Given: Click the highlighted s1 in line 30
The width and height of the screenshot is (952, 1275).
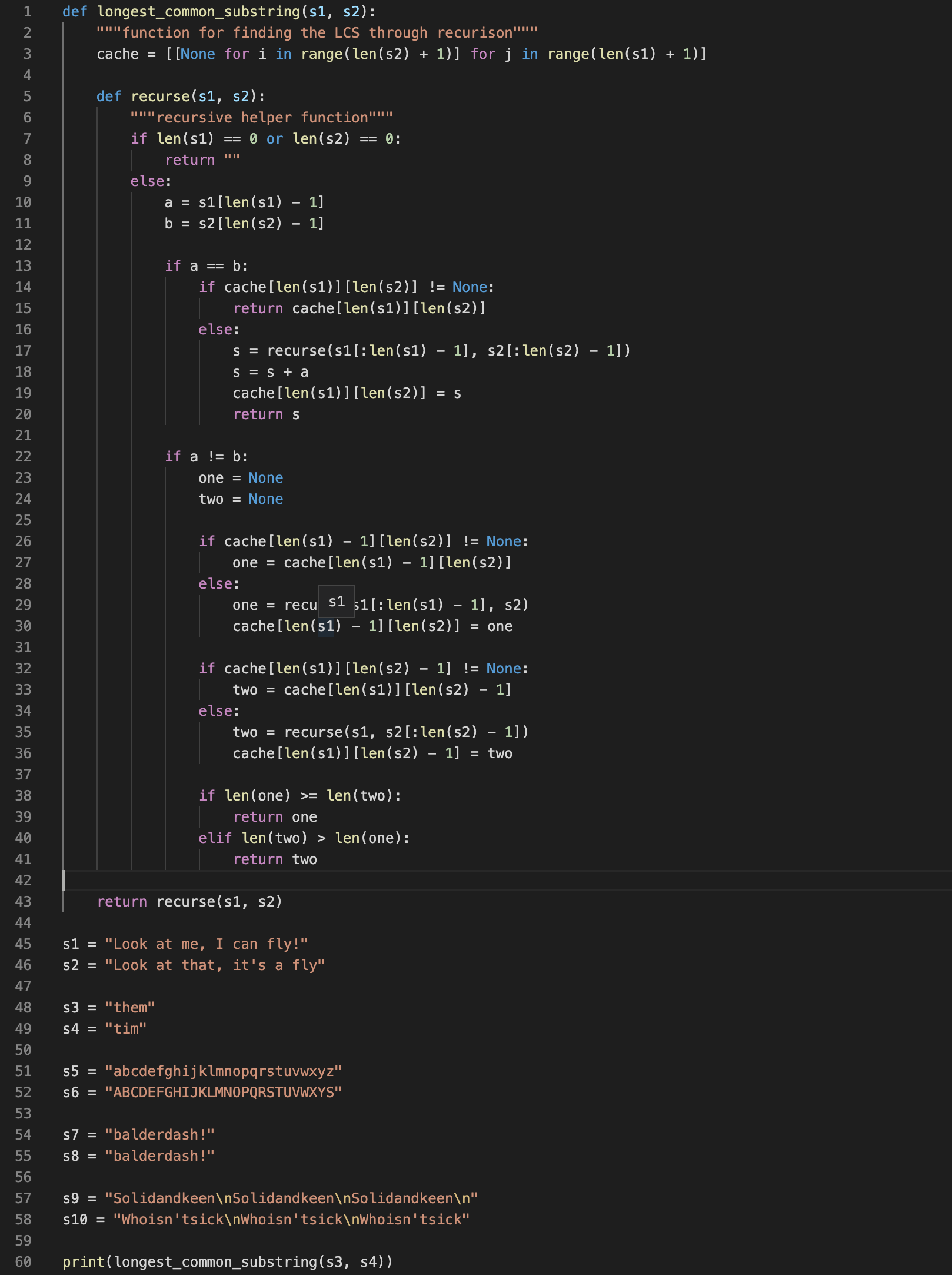Looking at the screenshot, I should [x=326, y=626].
